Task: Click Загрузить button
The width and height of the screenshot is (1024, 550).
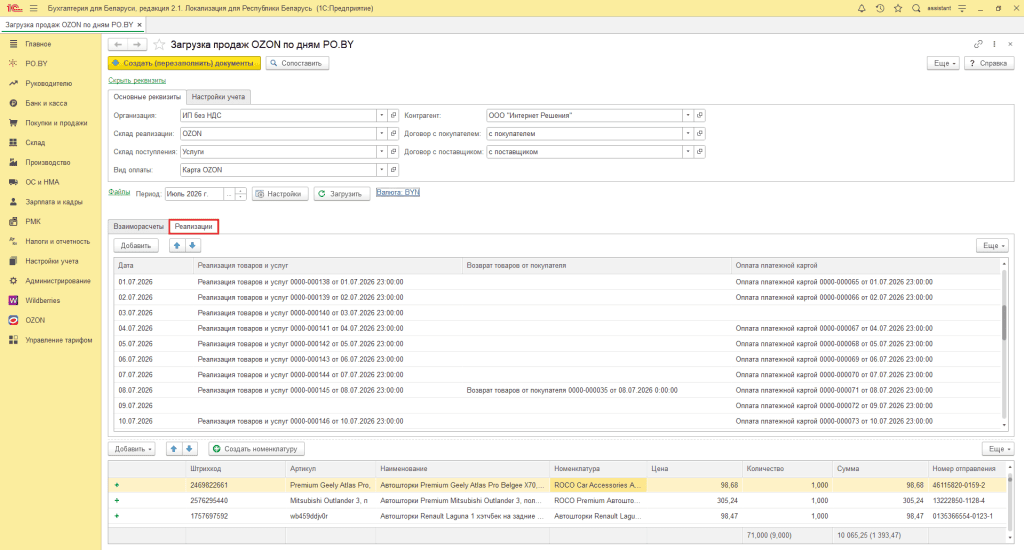Action: (x=342, y=194)
